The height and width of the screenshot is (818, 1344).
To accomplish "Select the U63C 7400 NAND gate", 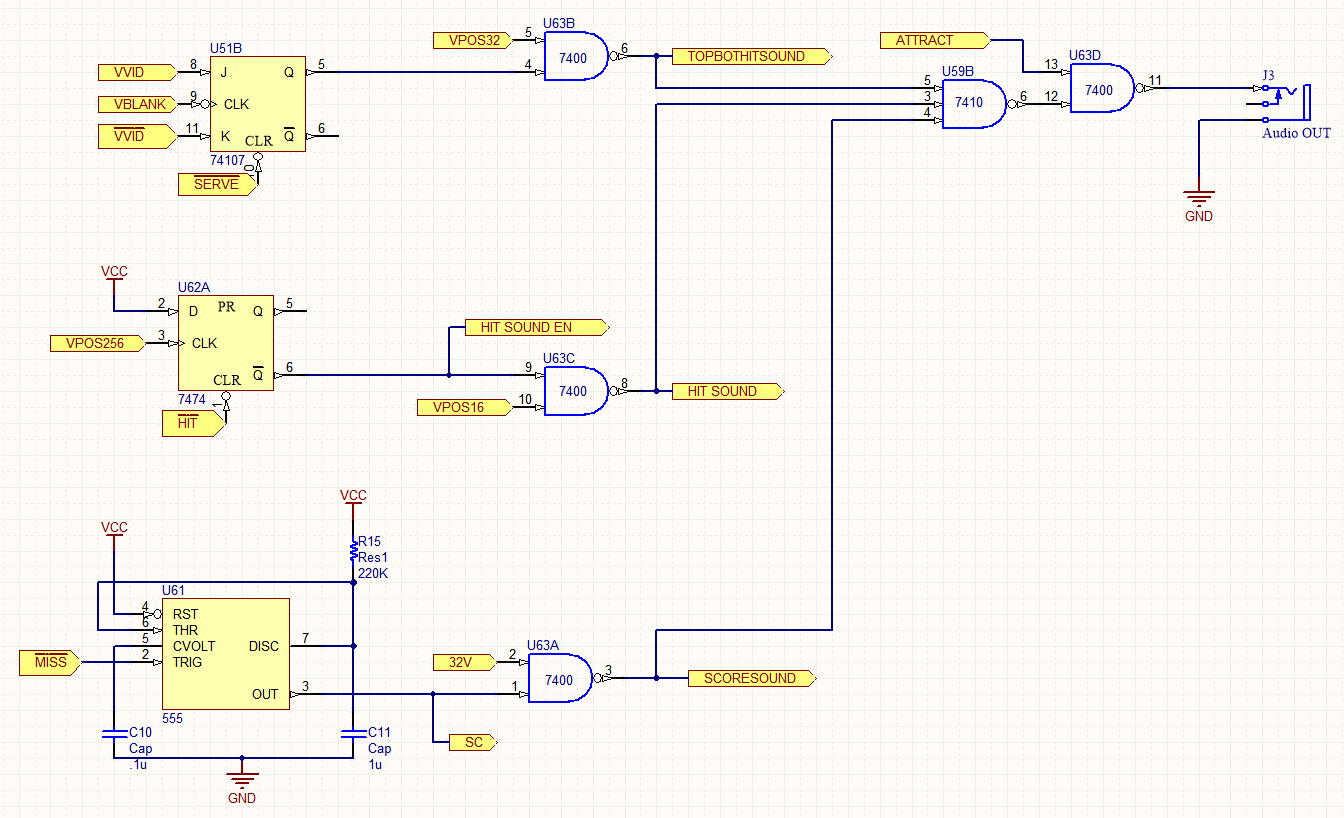I will pyautogui.click(x=578, y=391).
